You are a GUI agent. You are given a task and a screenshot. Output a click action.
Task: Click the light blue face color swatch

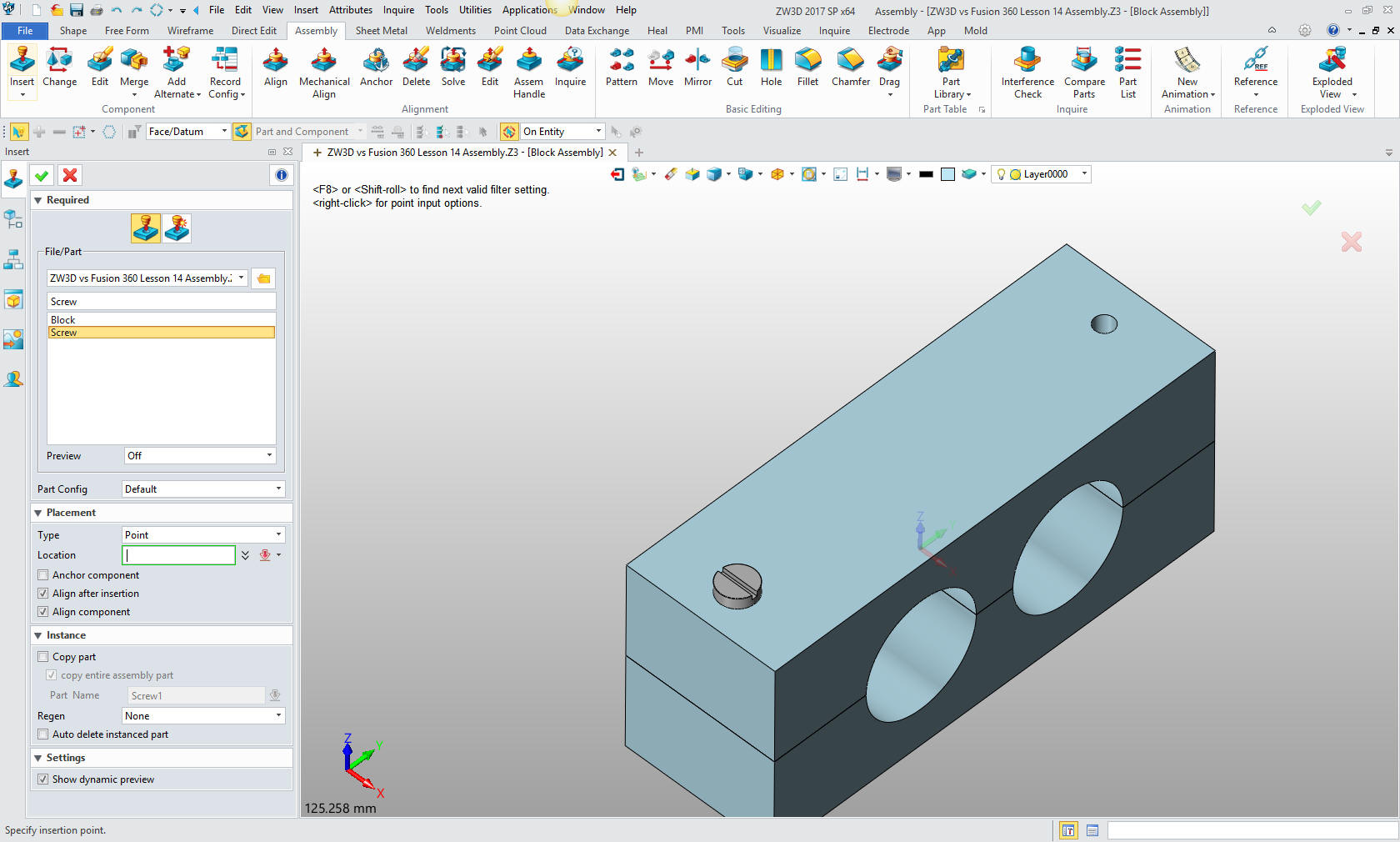[947, 174]
